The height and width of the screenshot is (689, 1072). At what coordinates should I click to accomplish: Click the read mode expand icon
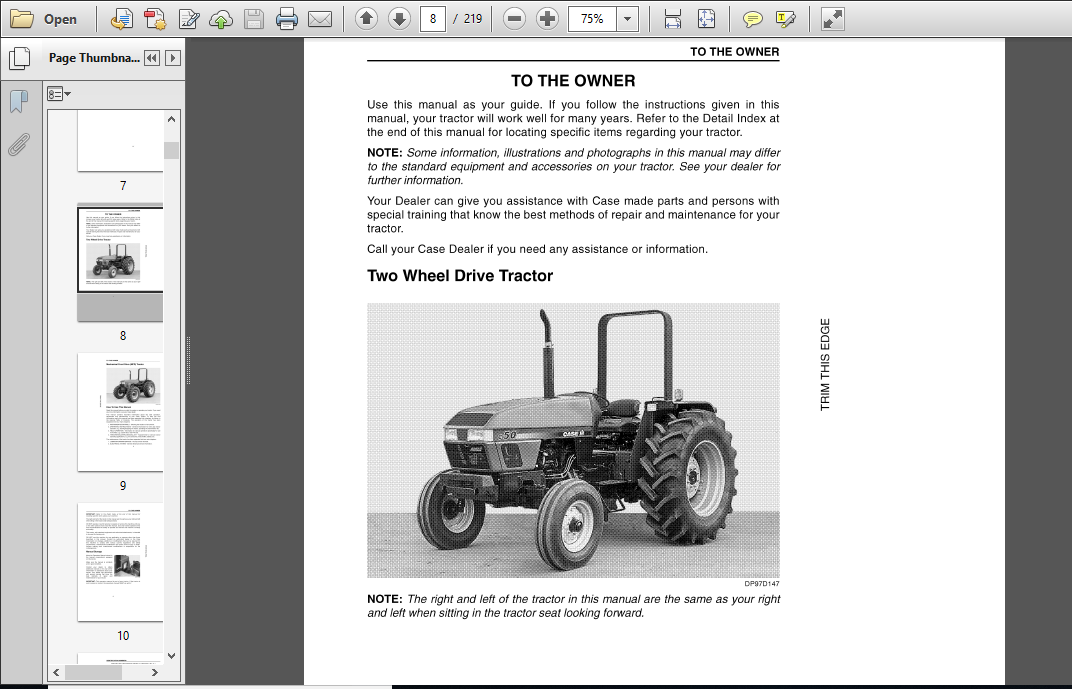coord(832,19)
